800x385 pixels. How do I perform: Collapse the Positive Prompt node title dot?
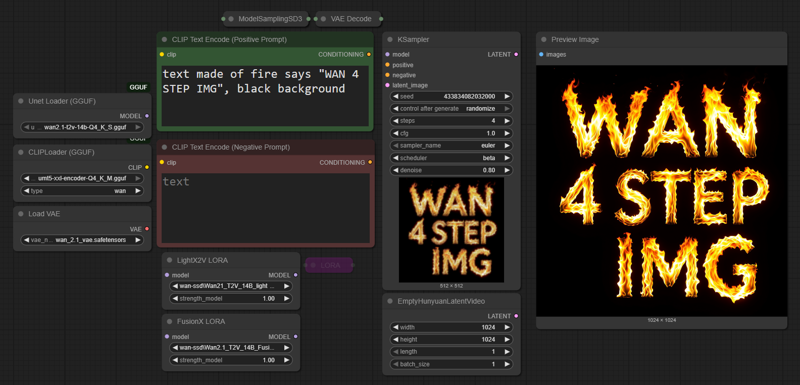164,39
